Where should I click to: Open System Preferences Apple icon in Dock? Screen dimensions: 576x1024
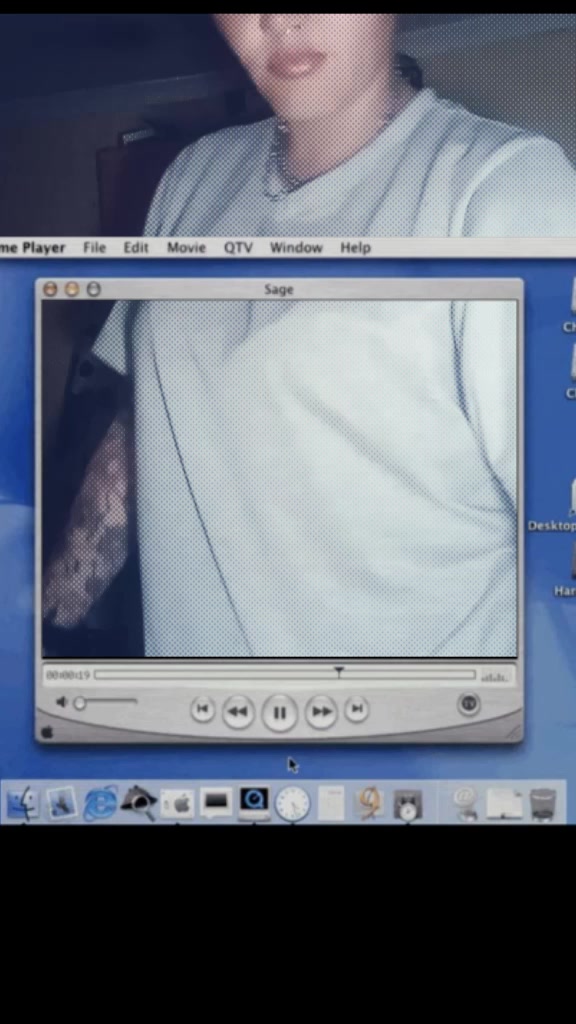click(178, 805)
